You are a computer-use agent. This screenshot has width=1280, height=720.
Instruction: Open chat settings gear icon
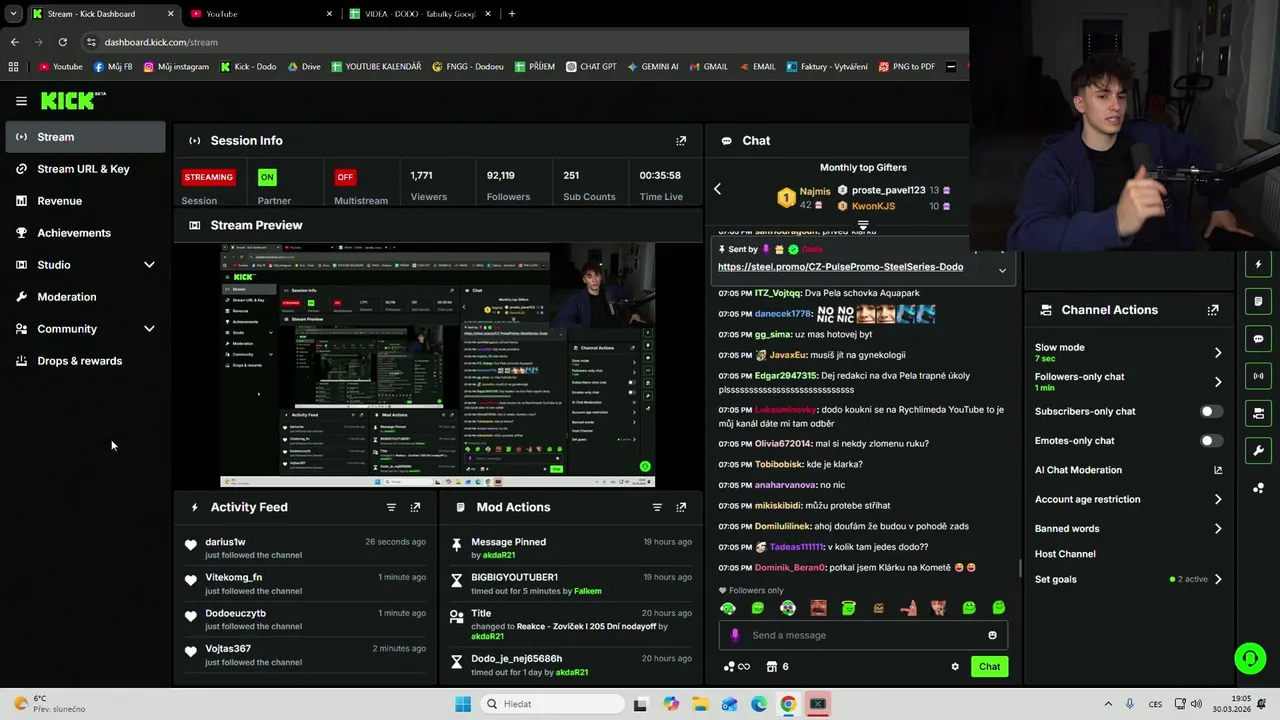pyautogui.click(x=955, y=667)
